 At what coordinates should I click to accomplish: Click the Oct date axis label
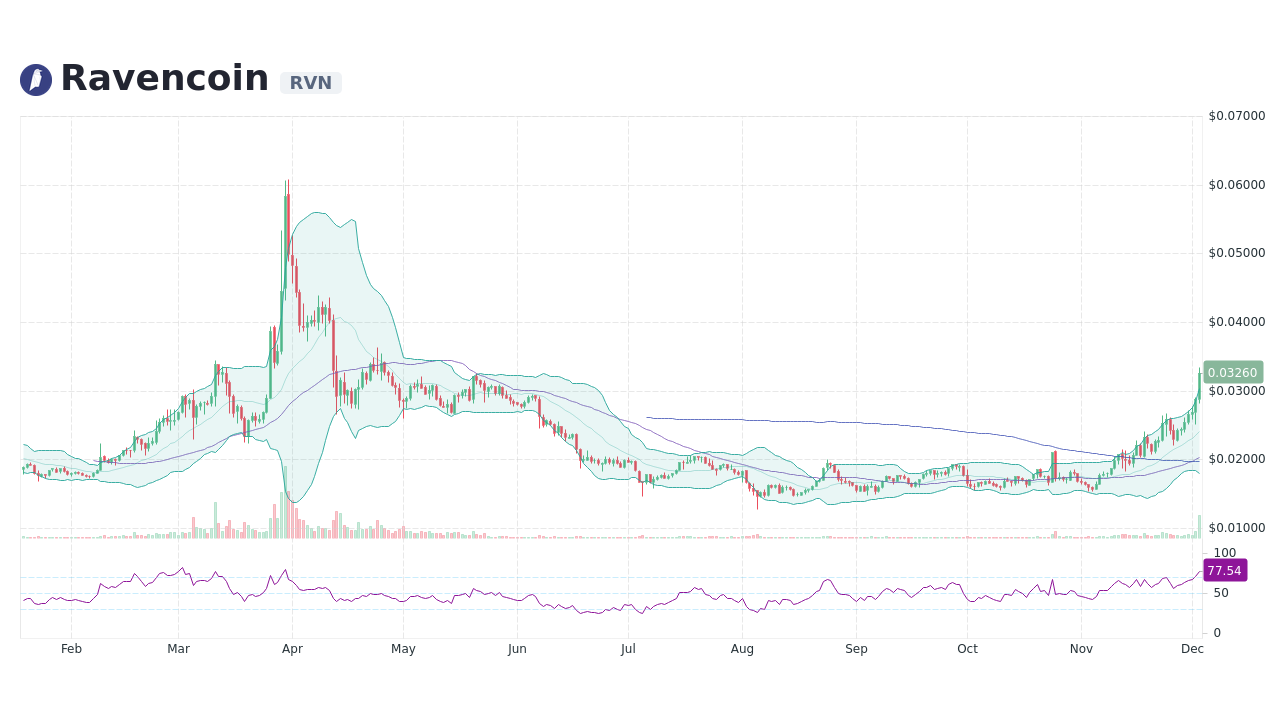coord(967,649)
